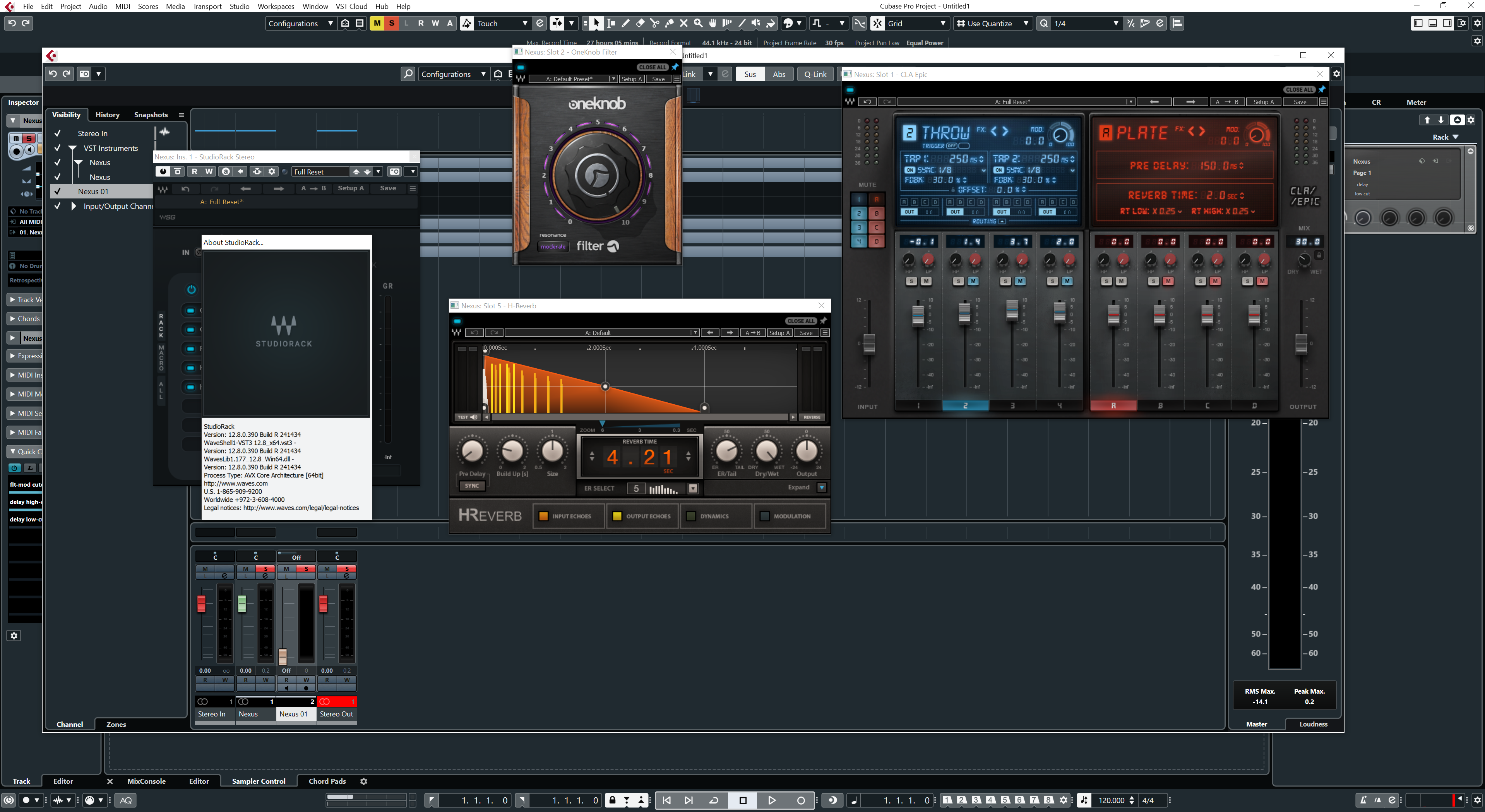Open MixConsole search magnifier
This screenshot has height=812, width=1485.
click(x=408, y=74)
